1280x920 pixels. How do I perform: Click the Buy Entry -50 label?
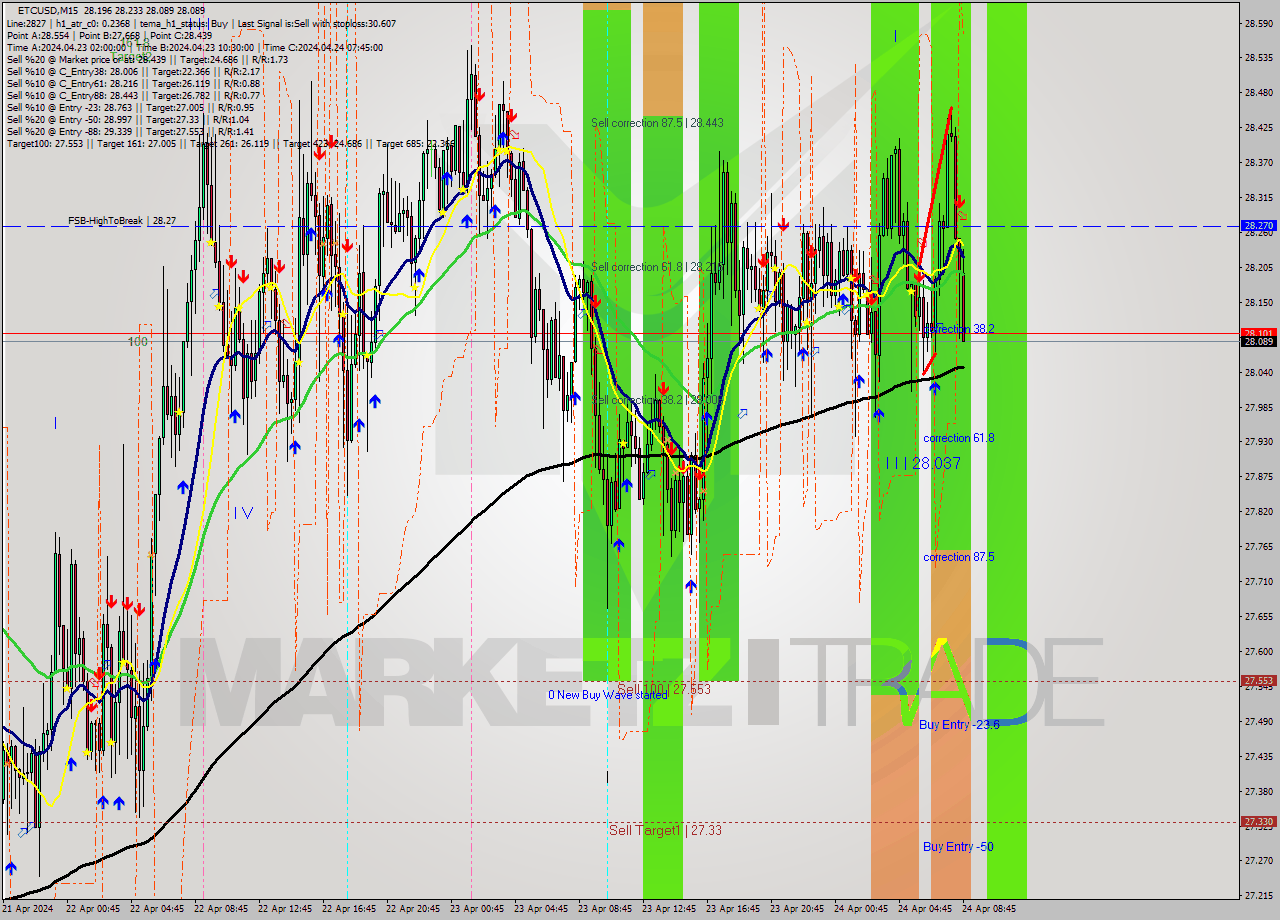pos(958,847)
